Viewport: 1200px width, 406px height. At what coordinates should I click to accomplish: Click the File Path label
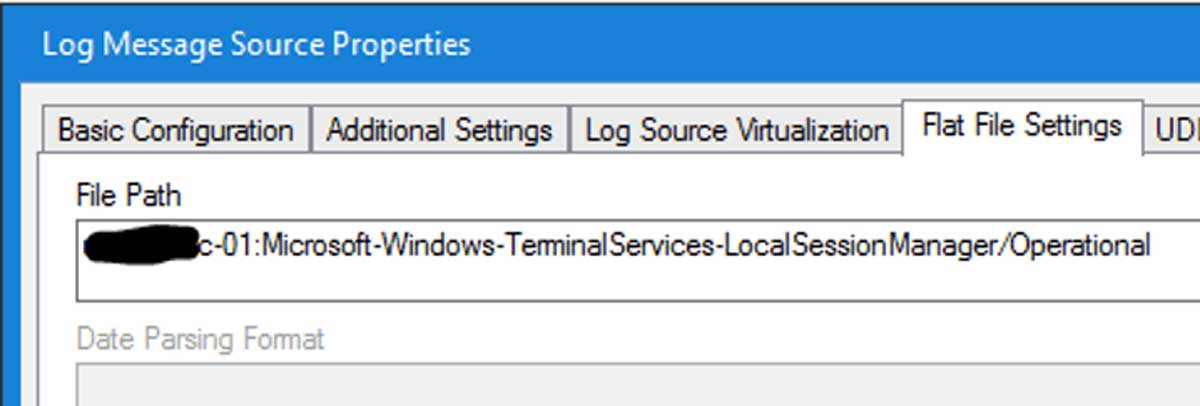click(x=128, y=196)
